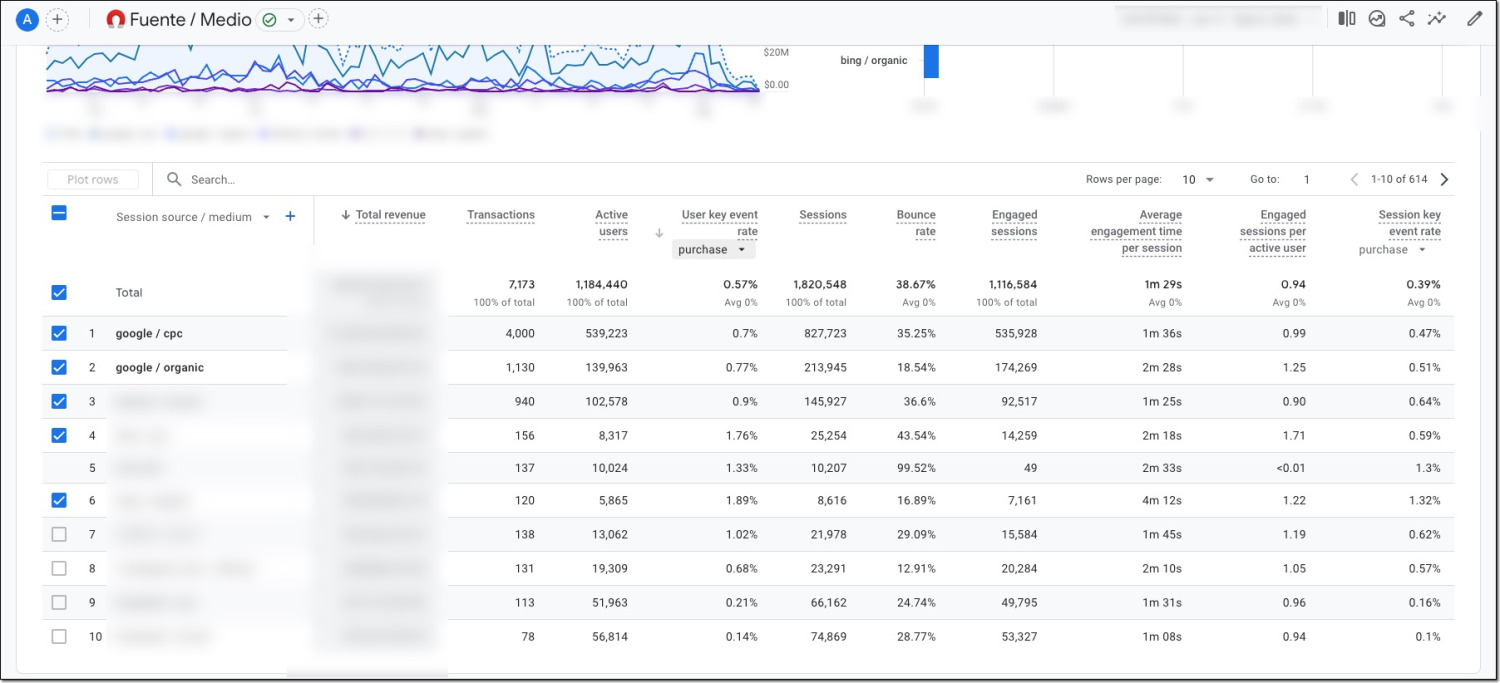Click the search magnifier icon

(174, 179)
